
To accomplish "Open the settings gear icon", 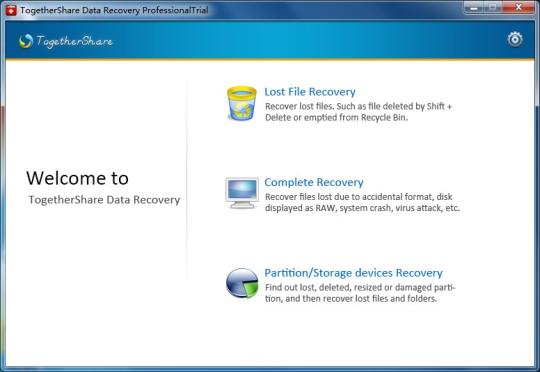I will (515, 39).
